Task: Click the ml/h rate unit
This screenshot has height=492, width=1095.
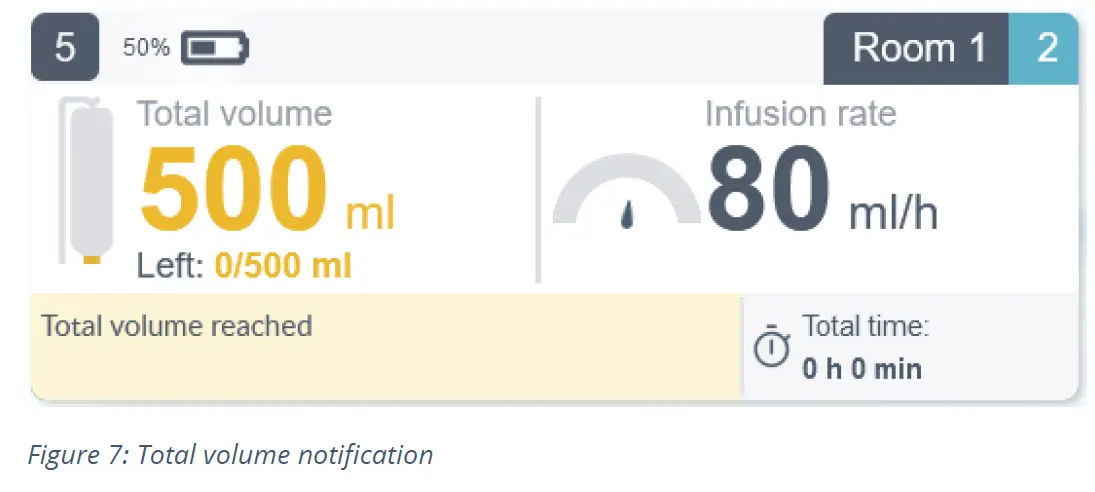Action: pyautogui.click(x=893, y=213)
